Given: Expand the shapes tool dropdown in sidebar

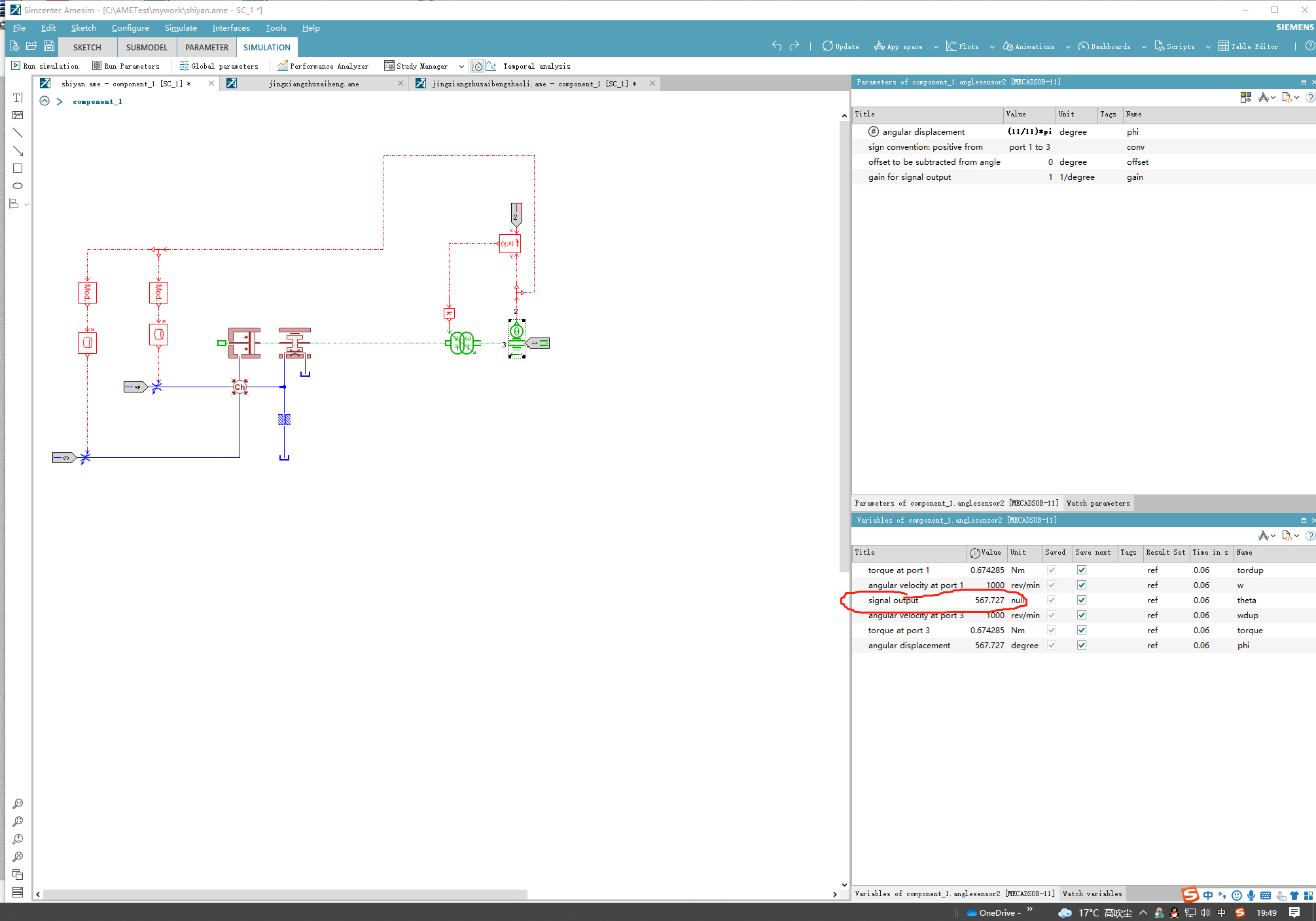Looking at the screenshot, I should click(x=26, y=204).
